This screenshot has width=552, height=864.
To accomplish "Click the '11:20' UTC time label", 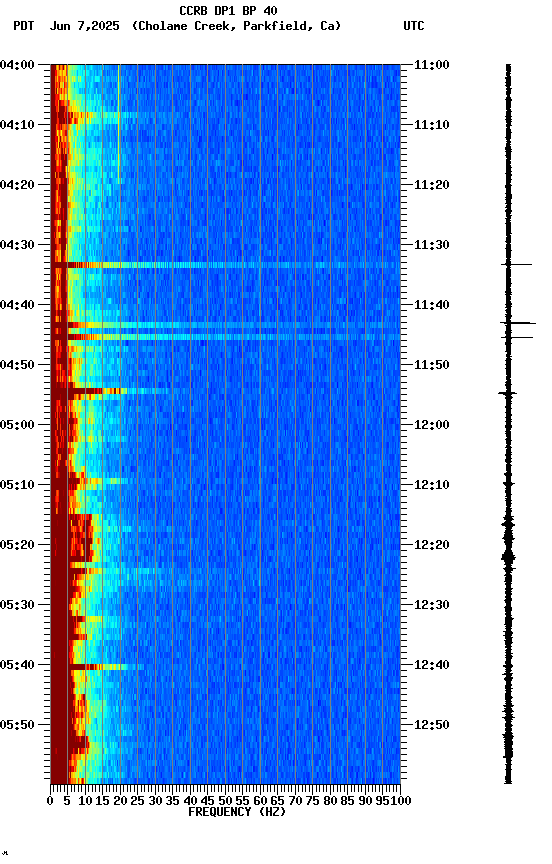I will click(432, 185).
